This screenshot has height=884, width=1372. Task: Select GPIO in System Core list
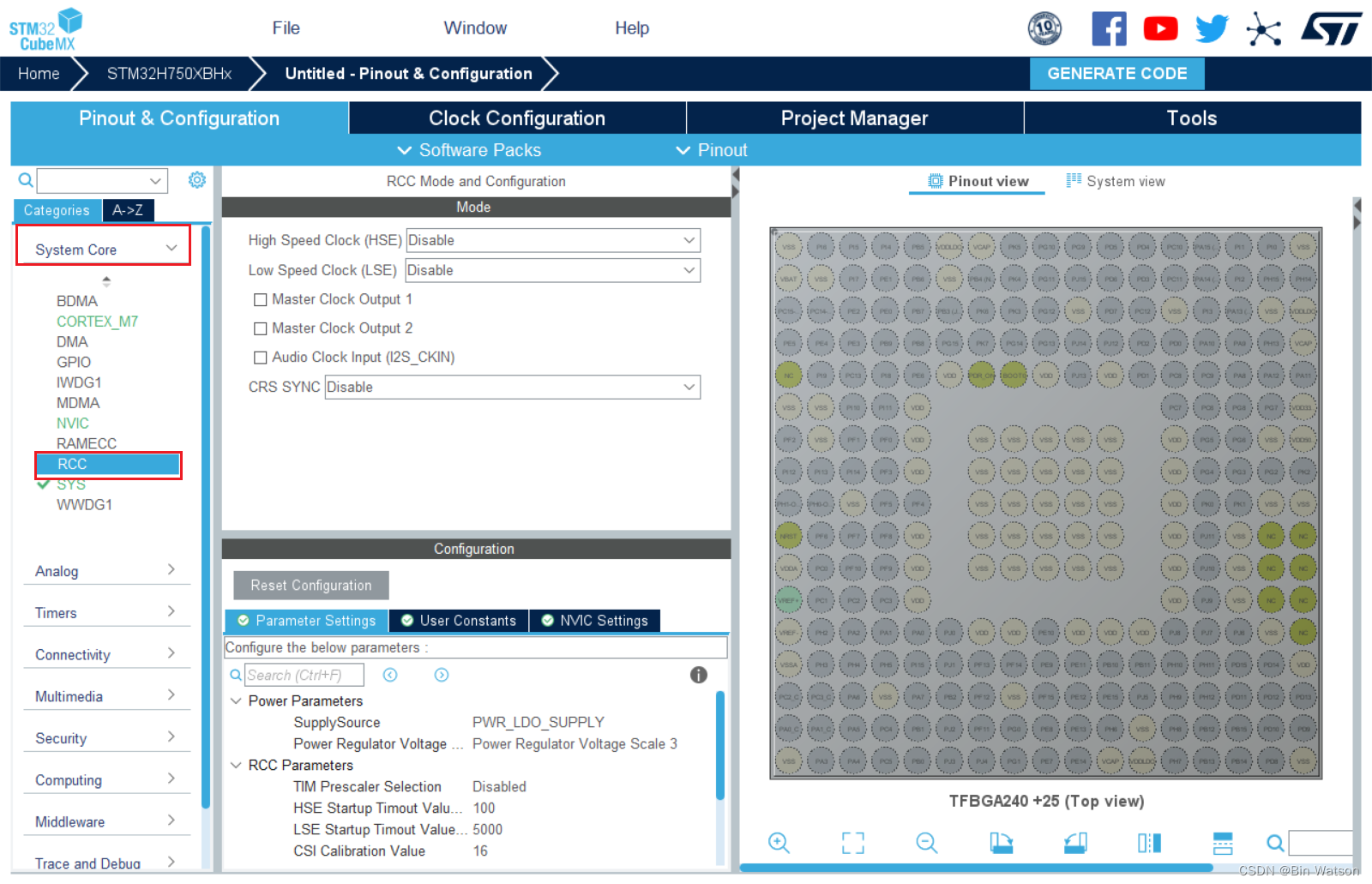(x=74, y=363)
